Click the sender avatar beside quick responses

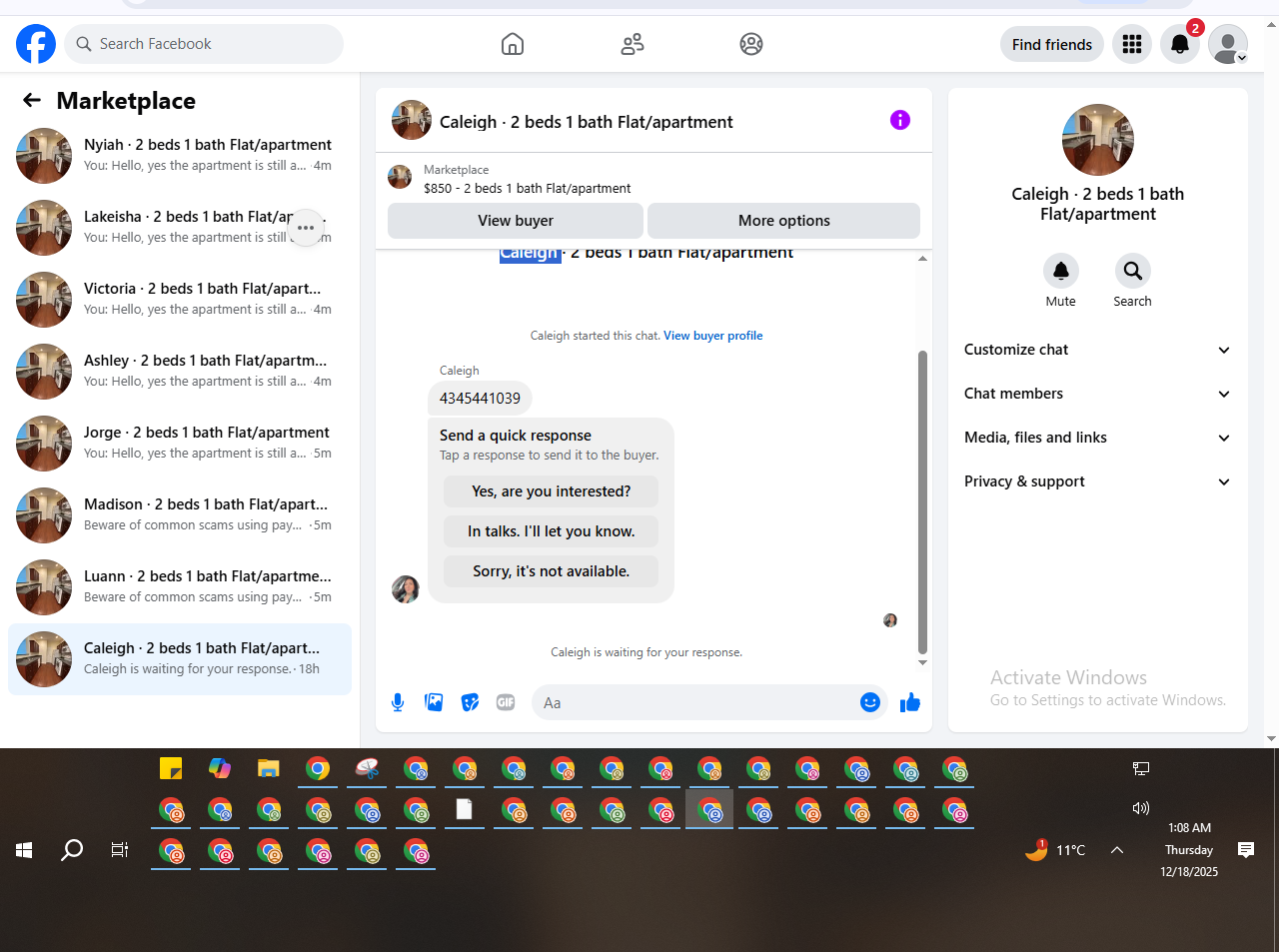(x=406, y=589)
